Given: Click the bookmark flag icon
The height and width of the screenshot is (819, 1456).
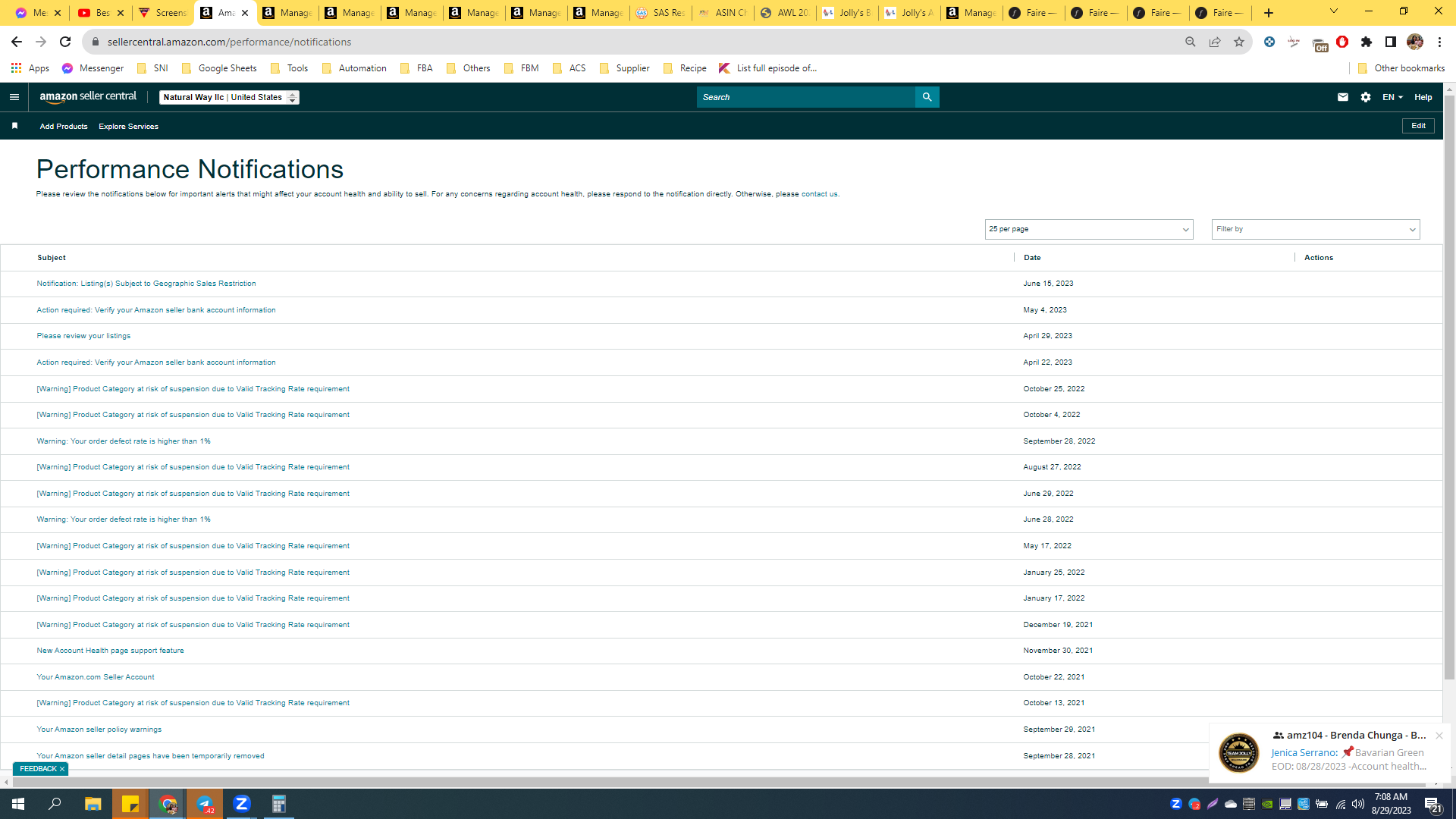Looking at the screenshot, I should click(x=14, y=126).
